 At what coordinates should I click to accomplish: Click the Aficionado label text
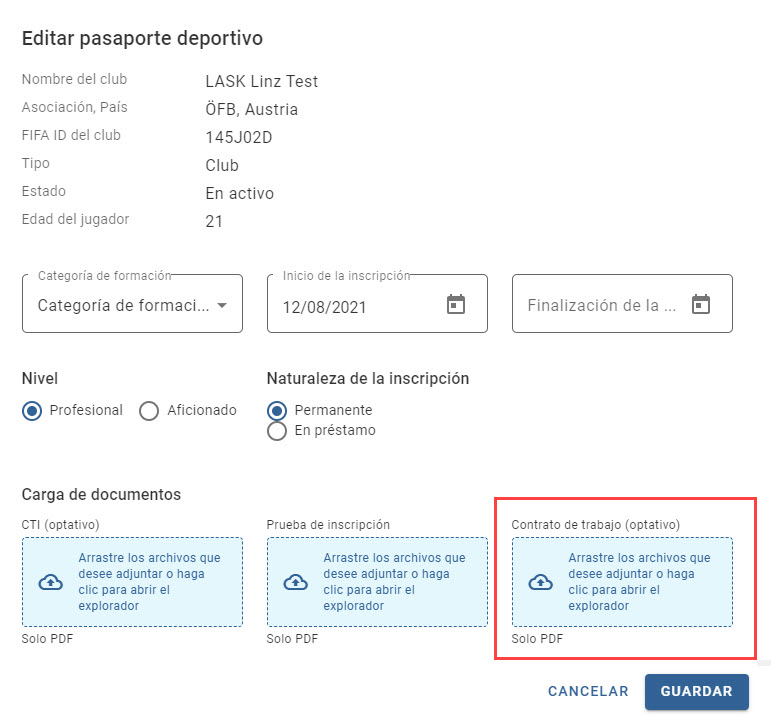(x=202, y=410)
